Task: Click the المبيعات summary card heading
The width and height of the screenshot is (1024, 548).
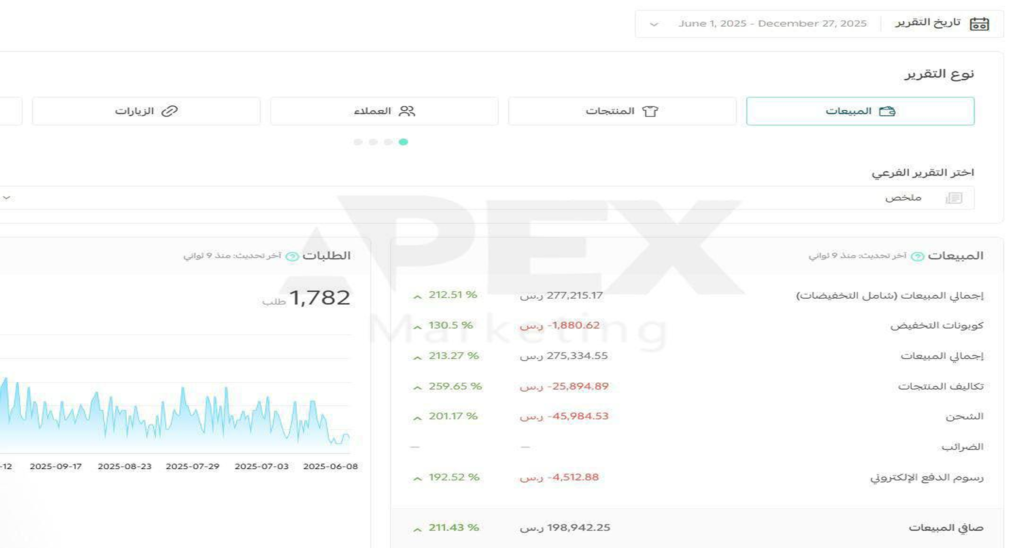Action: [x=955, y=256]
